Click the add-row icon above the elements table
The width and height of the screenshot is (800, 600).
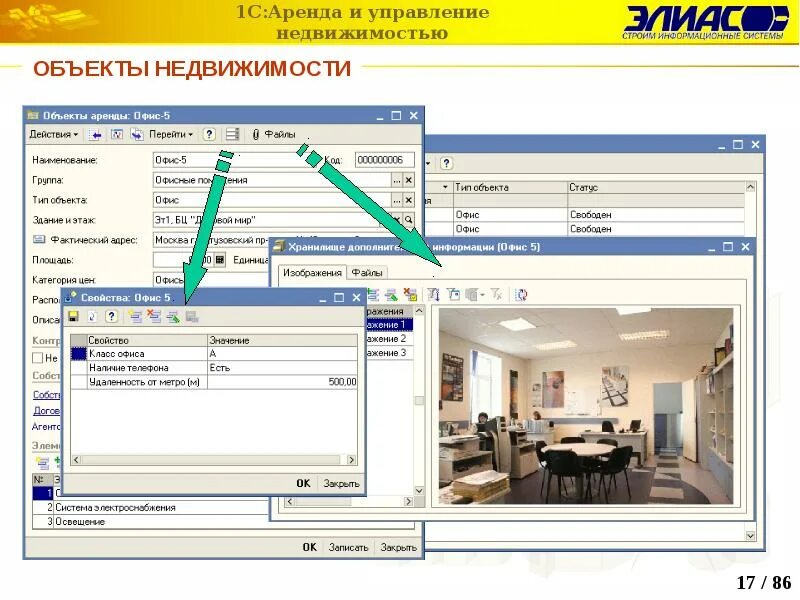pyautogui.click(x=42, y=463)
